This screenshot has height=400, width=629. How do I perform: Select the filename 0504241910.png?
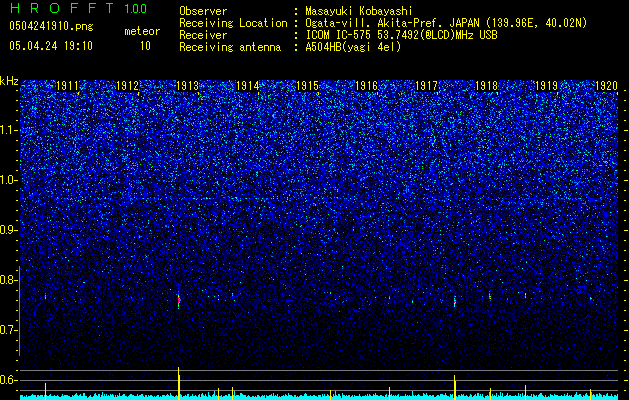(x=51, y=26)
